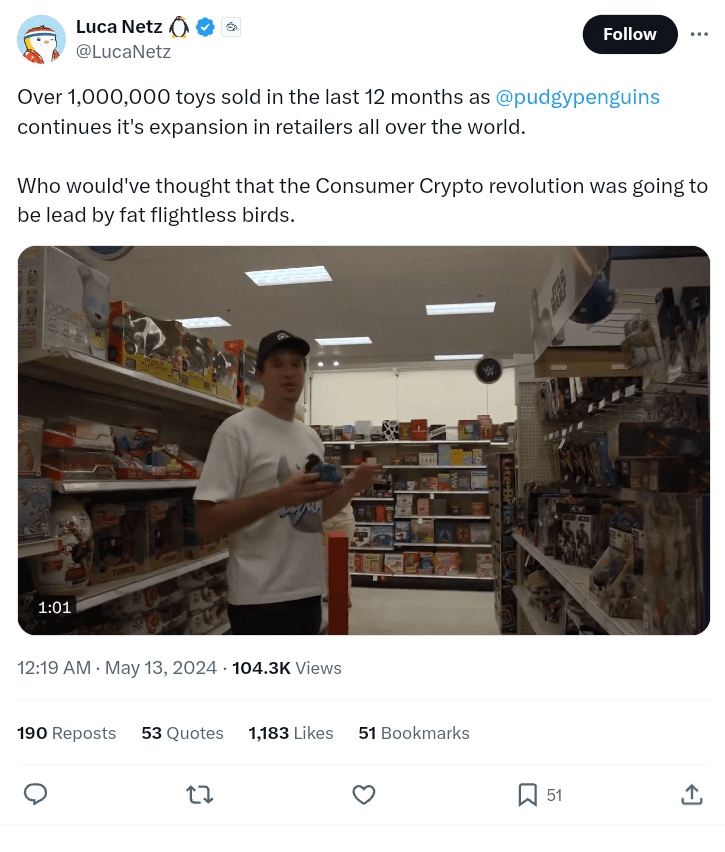
Task: Play the toy store video
Action: click(364, 440)
